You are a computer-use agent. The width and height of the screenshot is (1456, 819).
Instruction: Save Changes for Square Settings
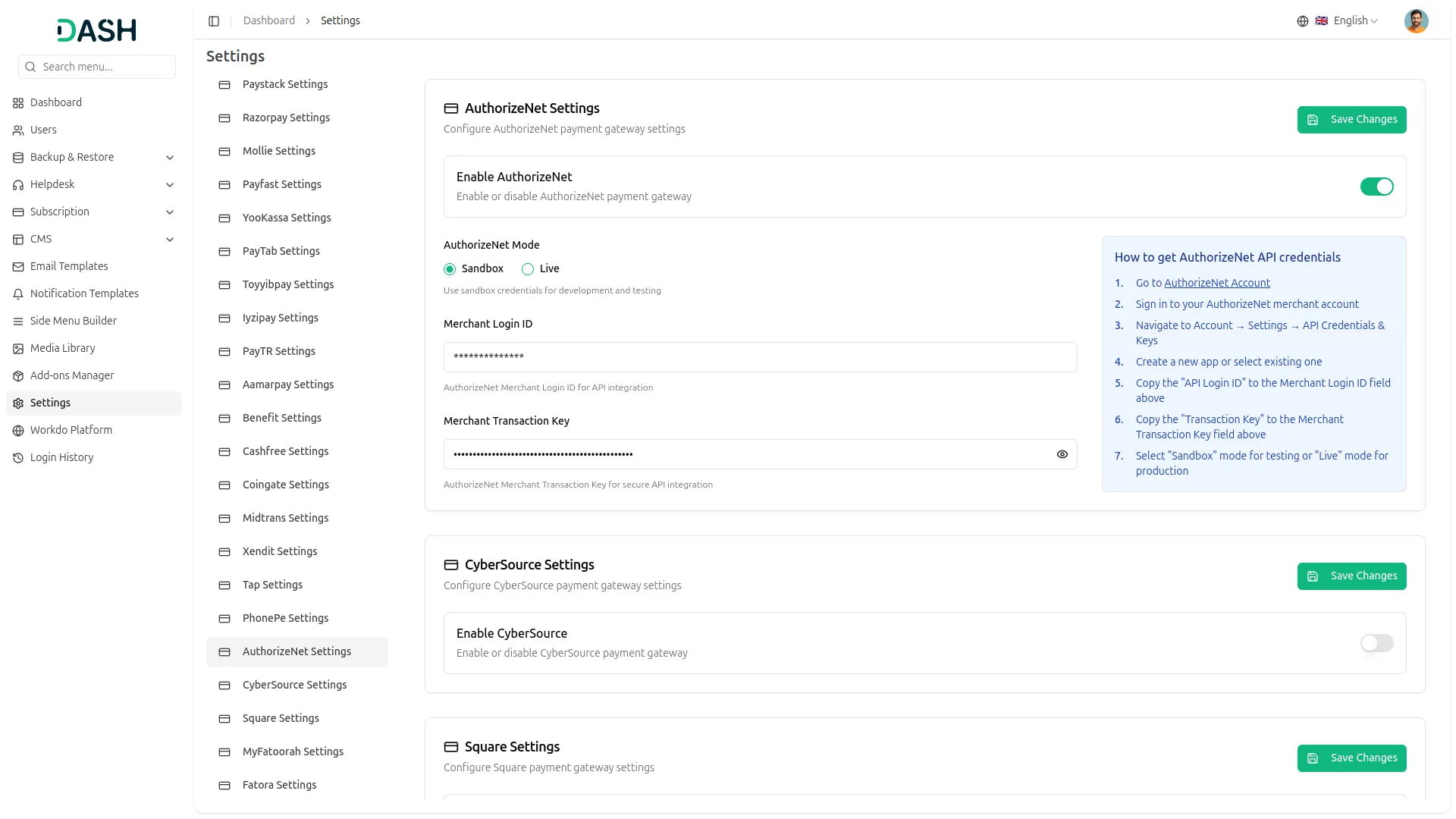[1351, 758]
